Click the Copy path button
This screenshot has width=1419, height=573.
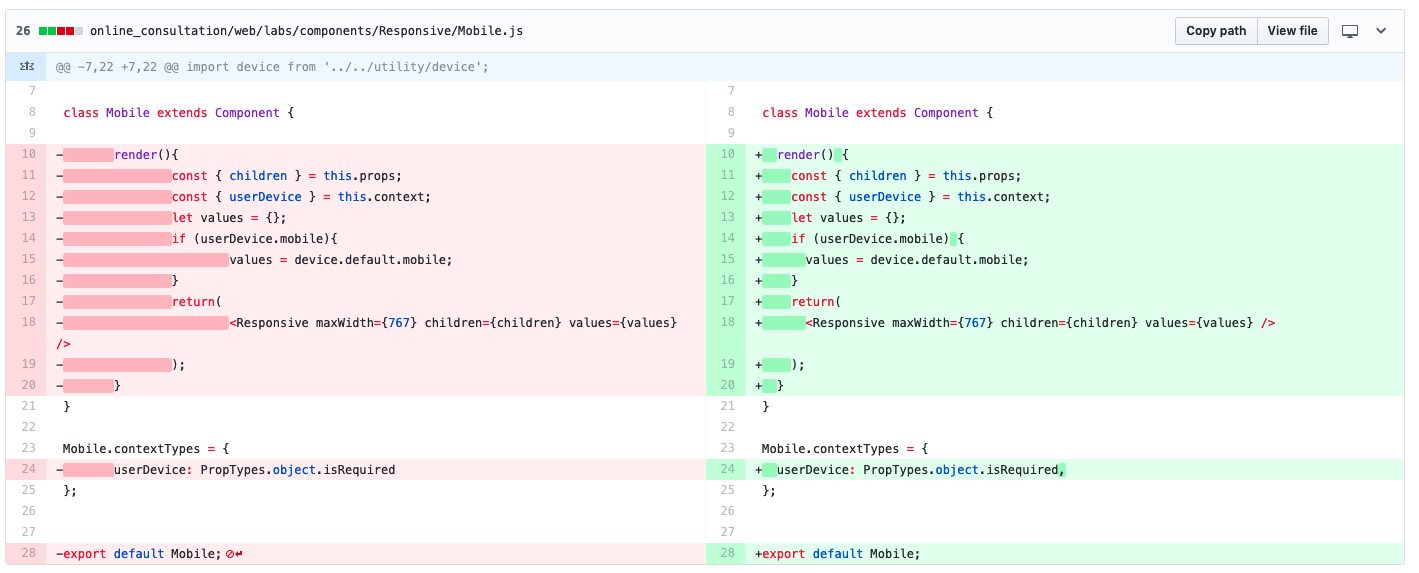1216,31
